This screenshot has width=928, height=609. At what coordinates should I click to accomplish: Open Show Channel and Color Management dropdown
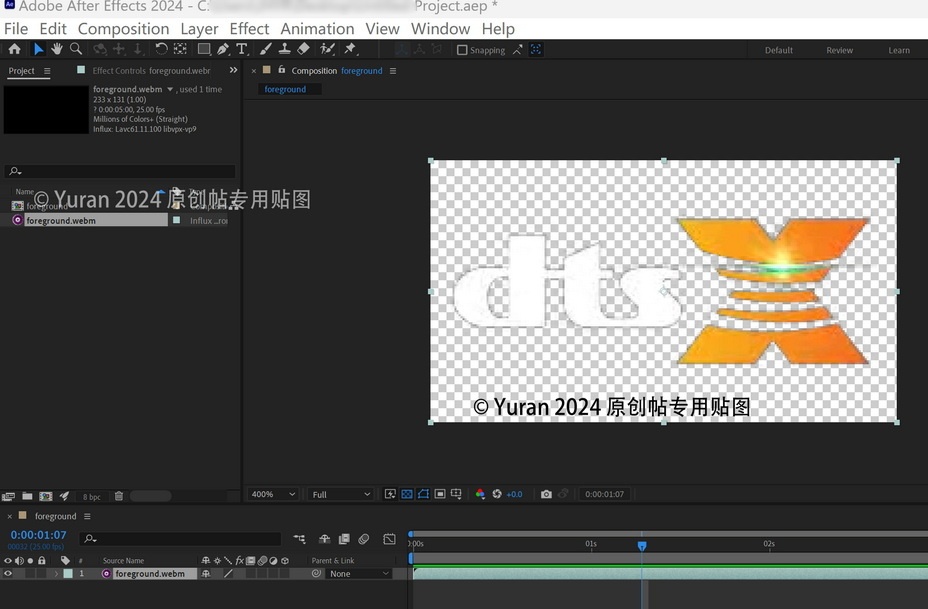480,494
